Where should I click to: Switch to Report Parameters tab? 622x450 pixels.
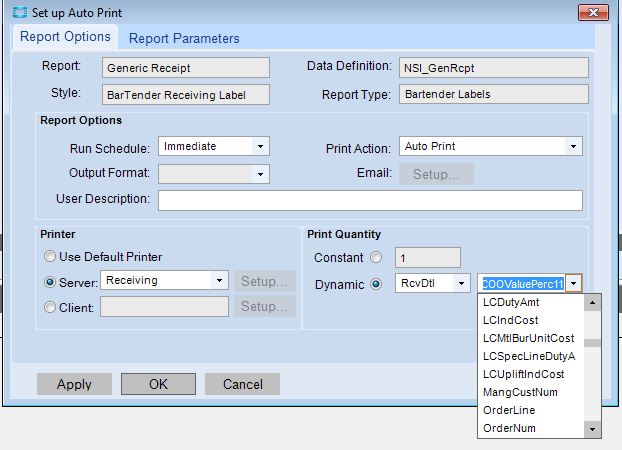[184, 38]
